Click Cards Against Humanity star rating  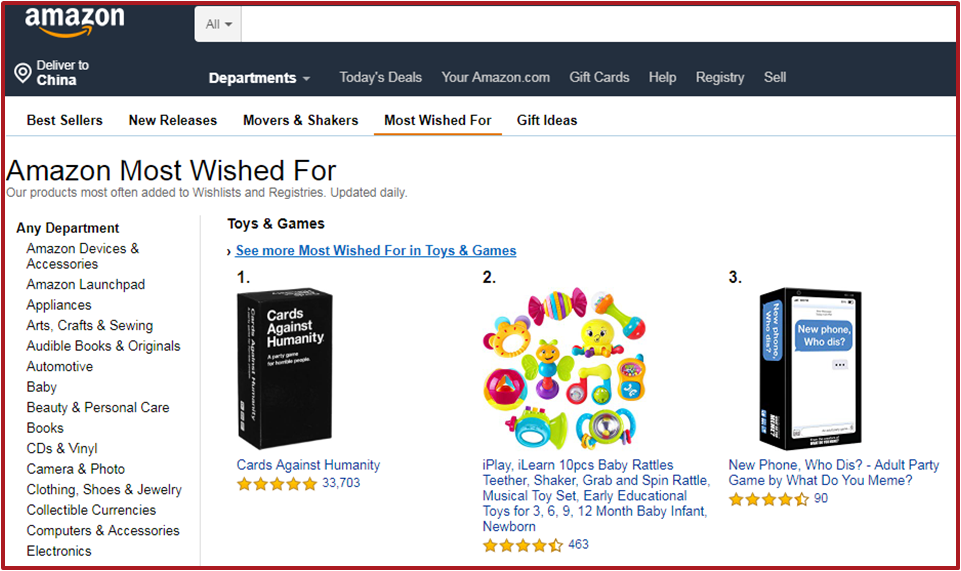tap(276, 484)
